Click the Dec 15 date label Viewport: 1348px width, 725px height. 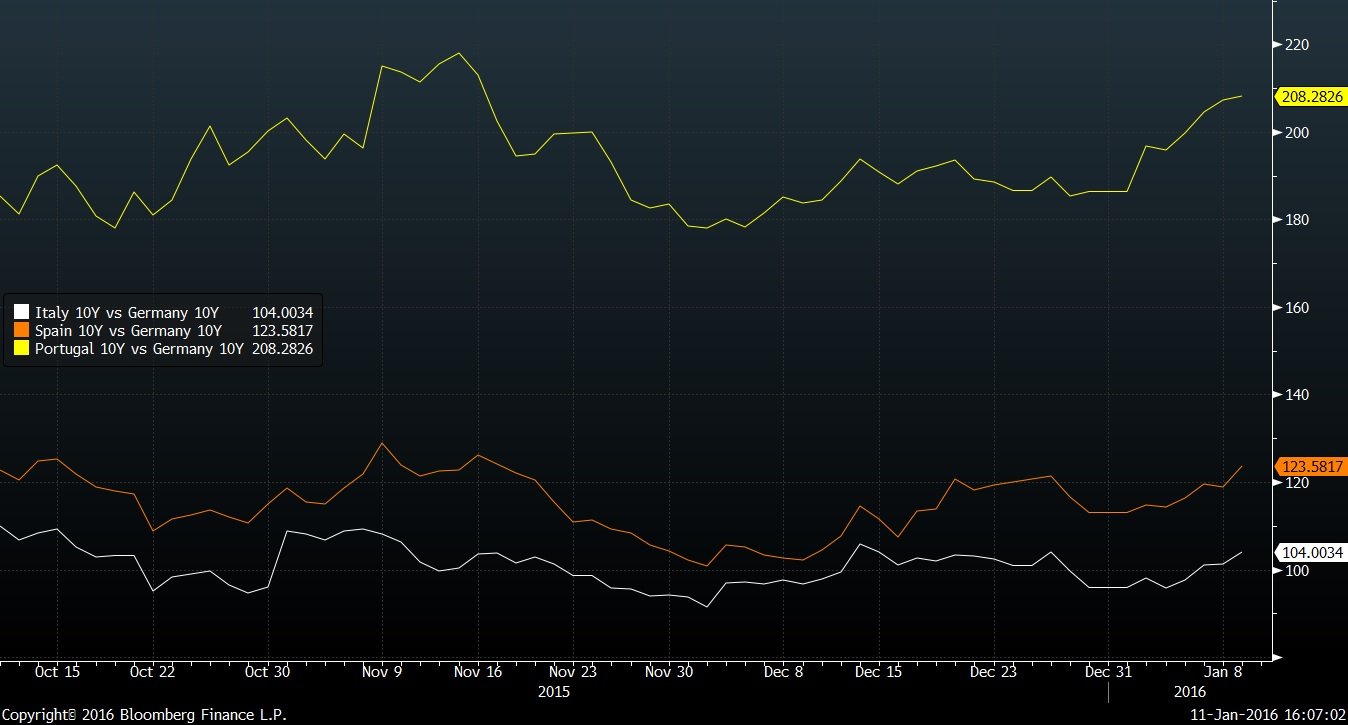coord(880,672)
